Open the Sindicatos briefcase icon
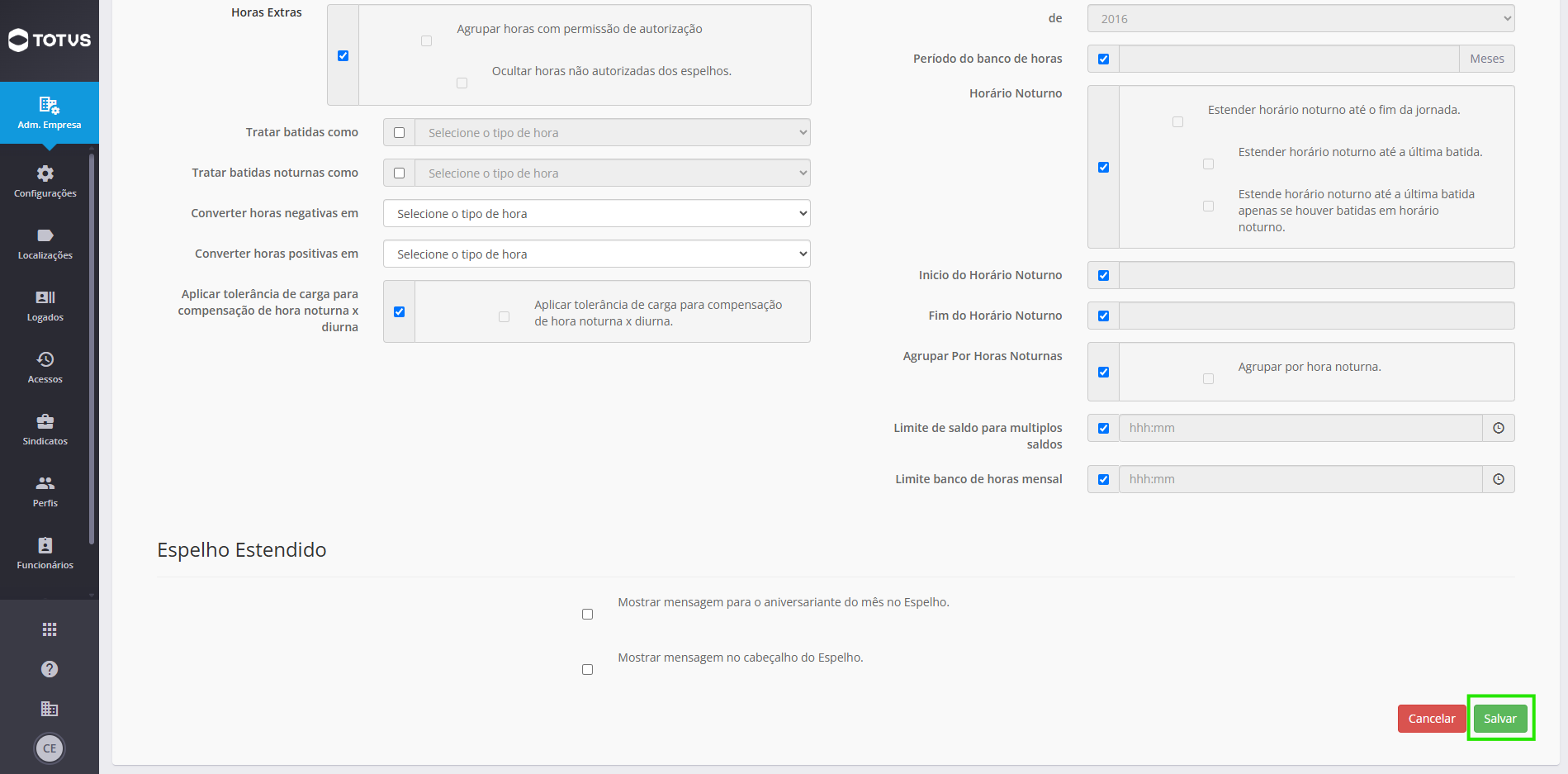This screenshot has height=774, width=1568. pos(45,421)
